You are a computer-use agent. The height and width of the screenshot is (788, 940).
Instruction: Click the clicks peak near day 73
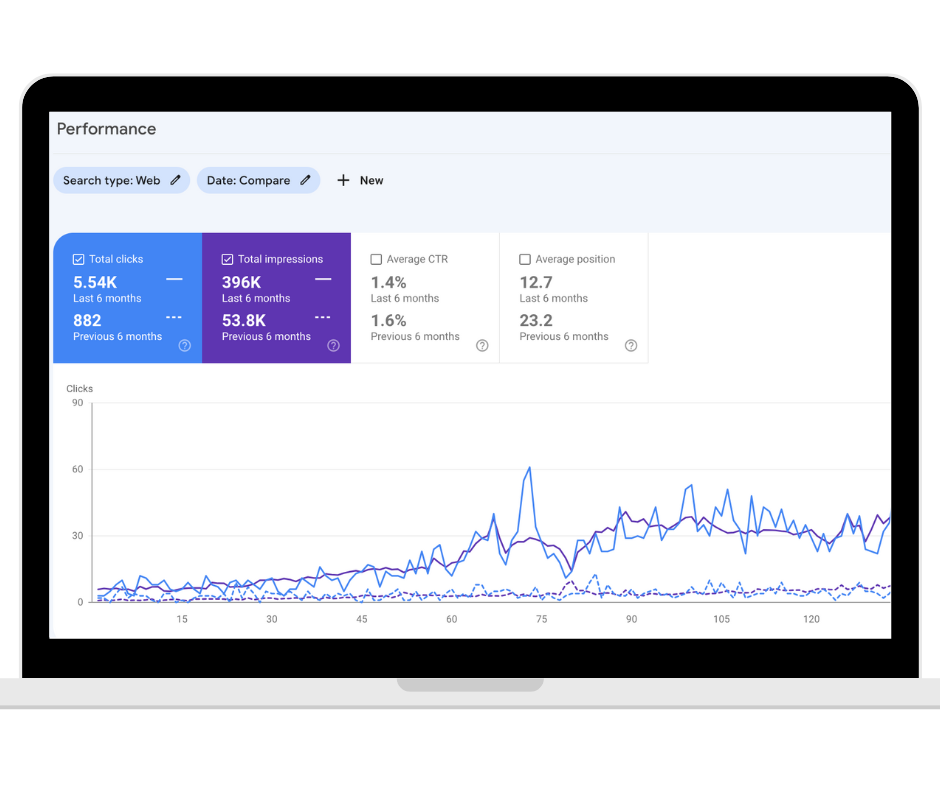[529, 468]
